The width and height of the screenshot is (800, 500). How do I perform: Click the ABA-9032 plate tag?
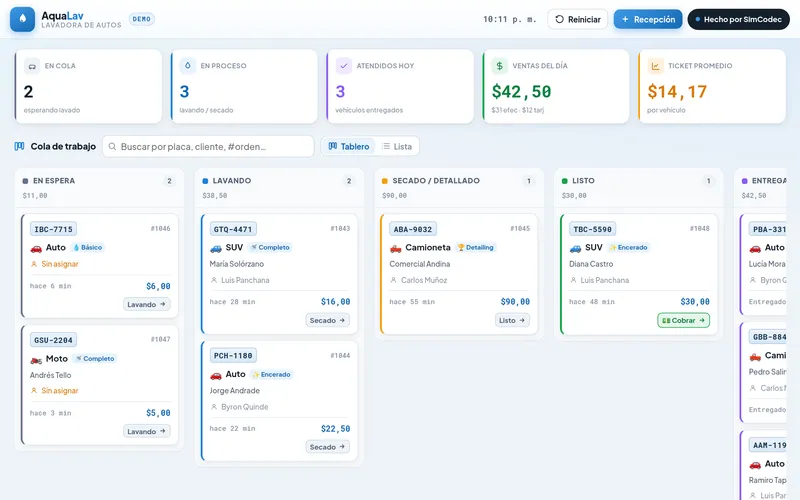coord(413,229)
